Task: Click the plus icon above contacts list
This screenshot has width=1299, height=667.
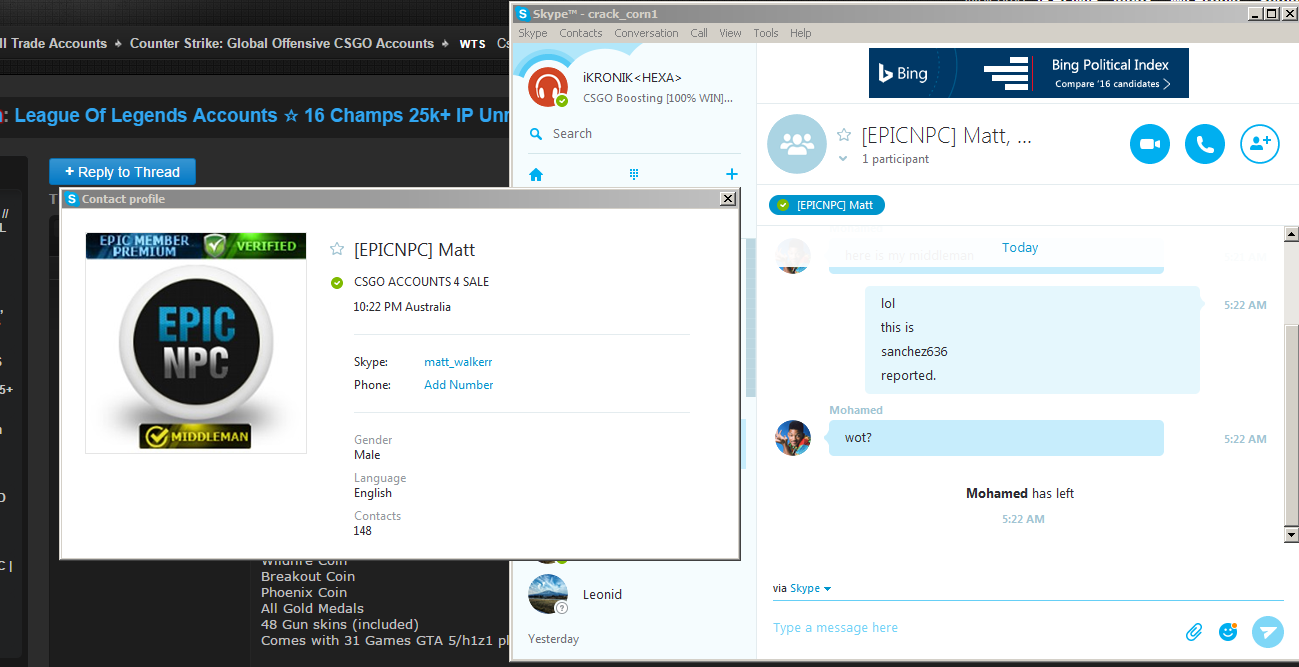Action: click(732, 174)
